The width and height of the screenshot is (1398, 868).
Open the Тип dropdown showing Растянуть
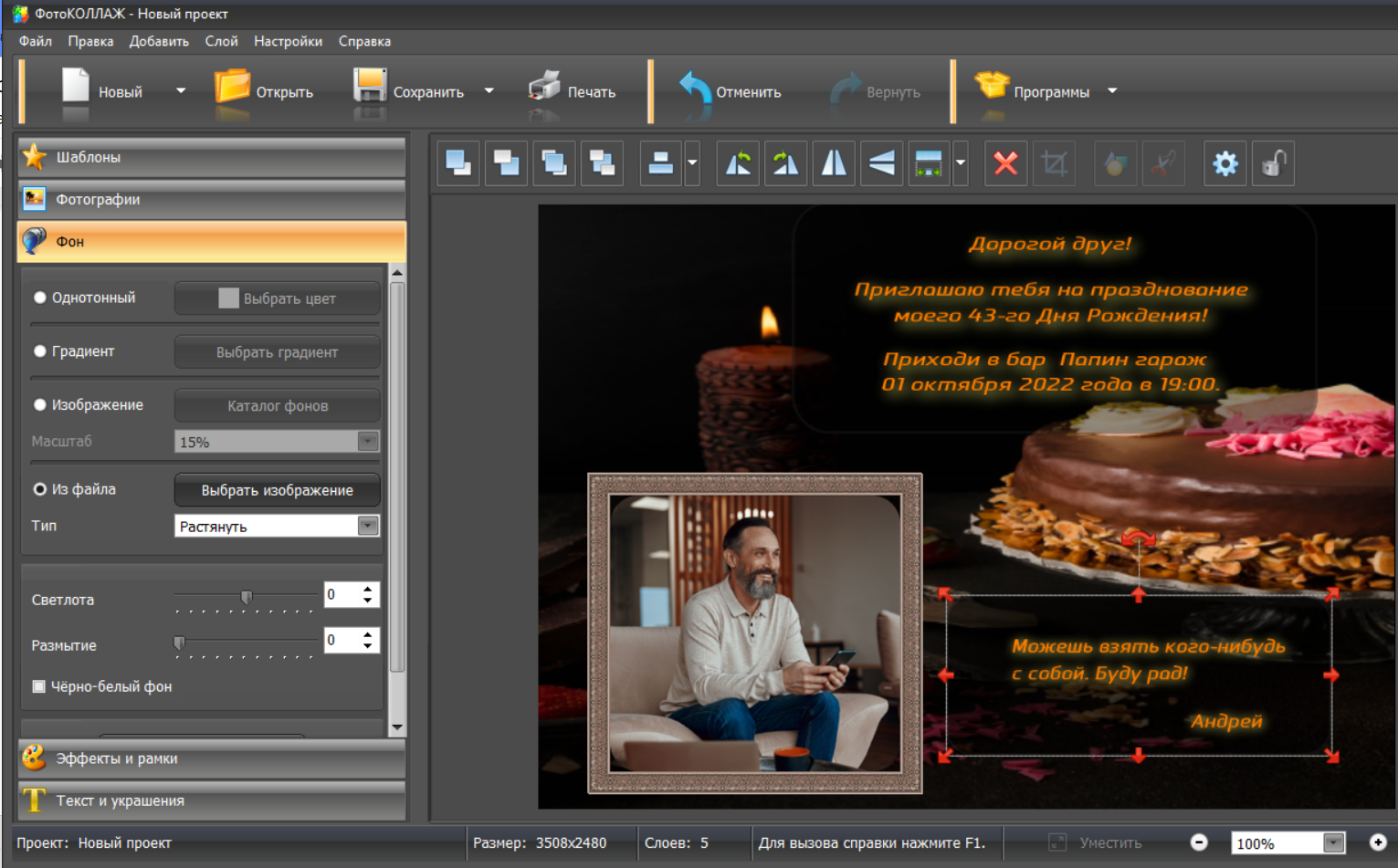click(x=367, y=526)
